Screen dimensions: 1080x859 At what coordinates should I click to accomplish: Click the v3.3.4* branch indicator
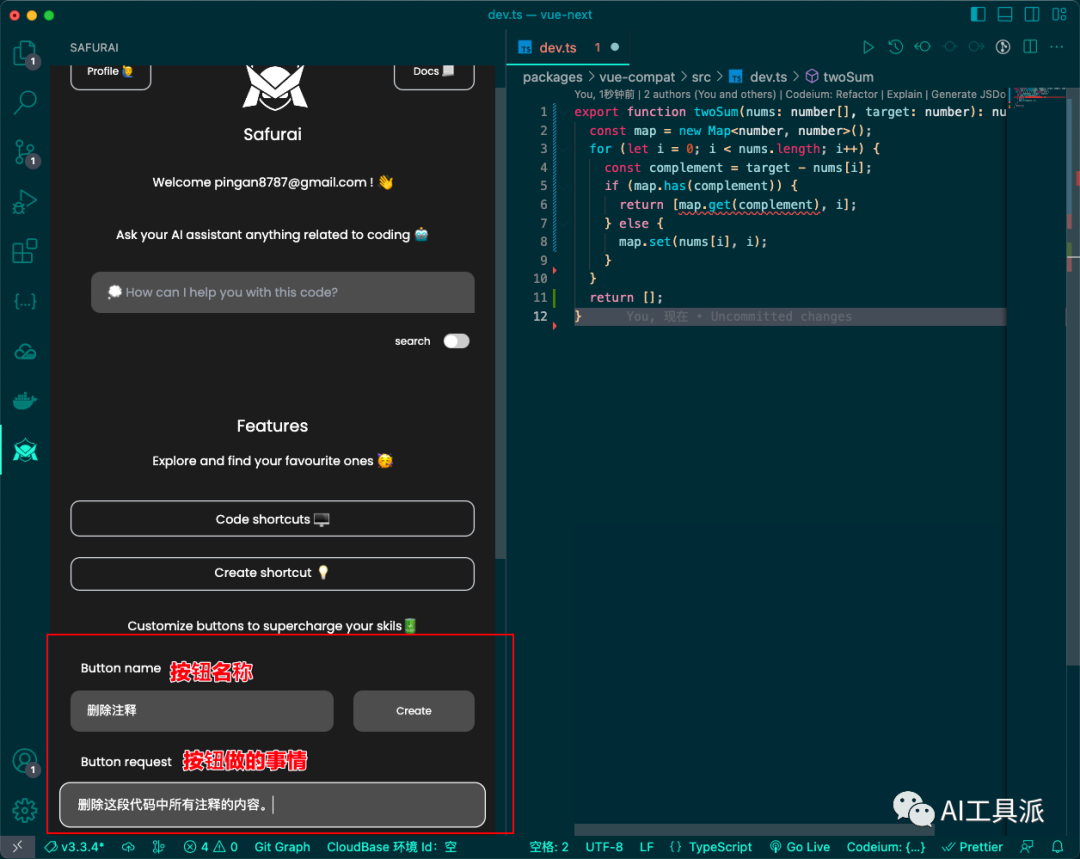pos(74,847)
